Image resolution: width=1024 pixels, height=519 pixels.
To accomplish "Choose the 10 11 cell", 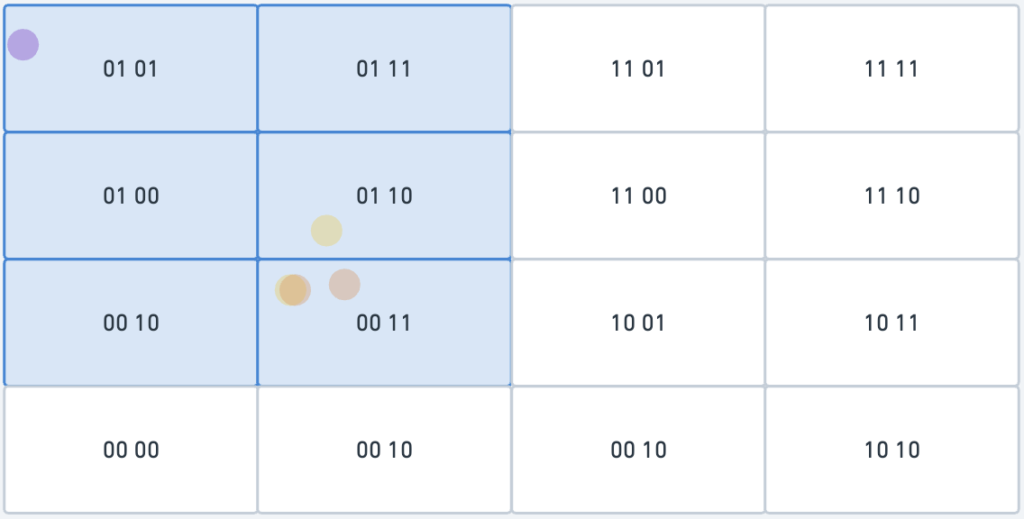I will click(891, 322).
